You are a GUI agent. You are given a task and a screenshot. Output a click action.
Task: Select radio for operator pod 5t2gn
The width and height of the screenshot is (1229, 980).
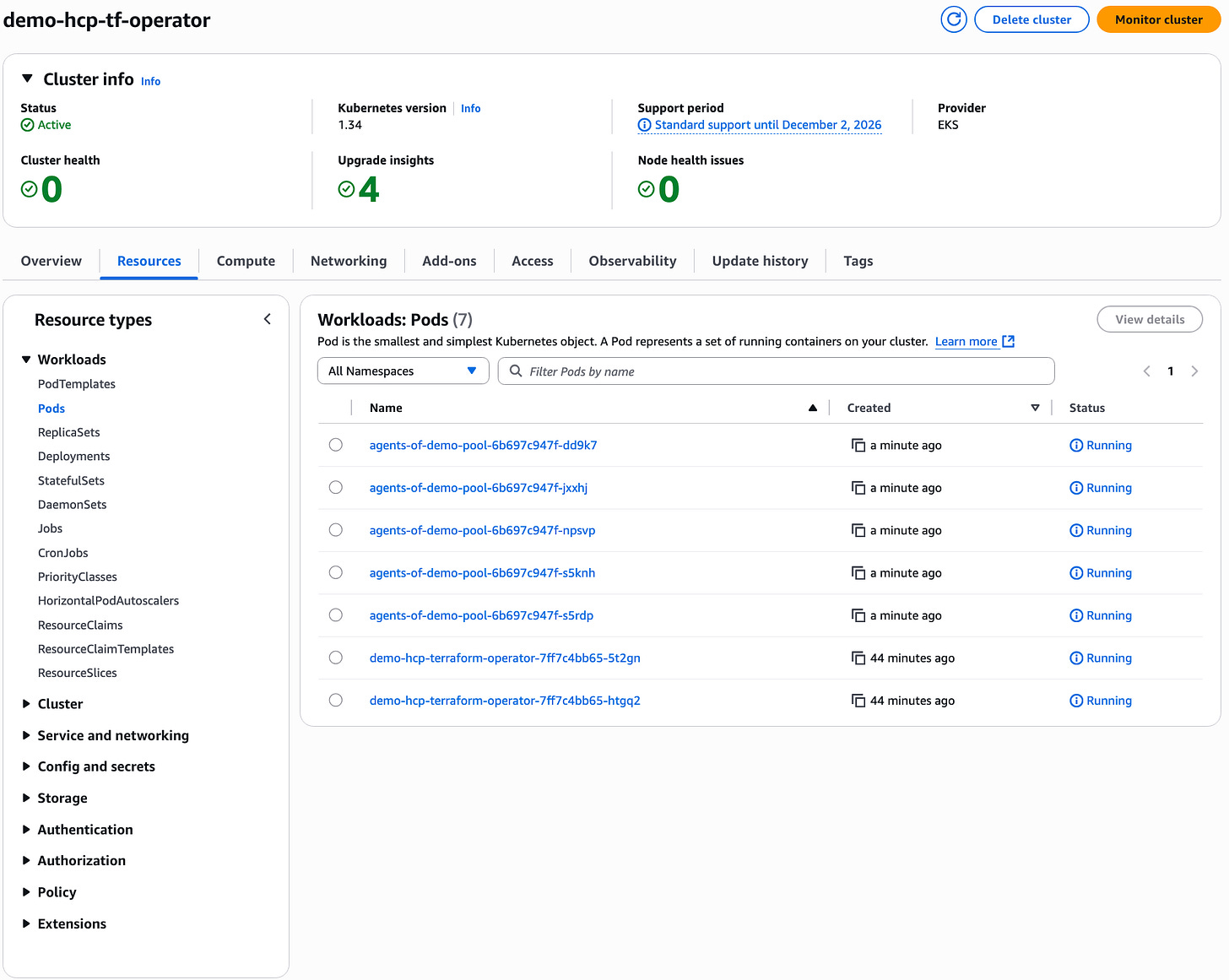(336, 658)
